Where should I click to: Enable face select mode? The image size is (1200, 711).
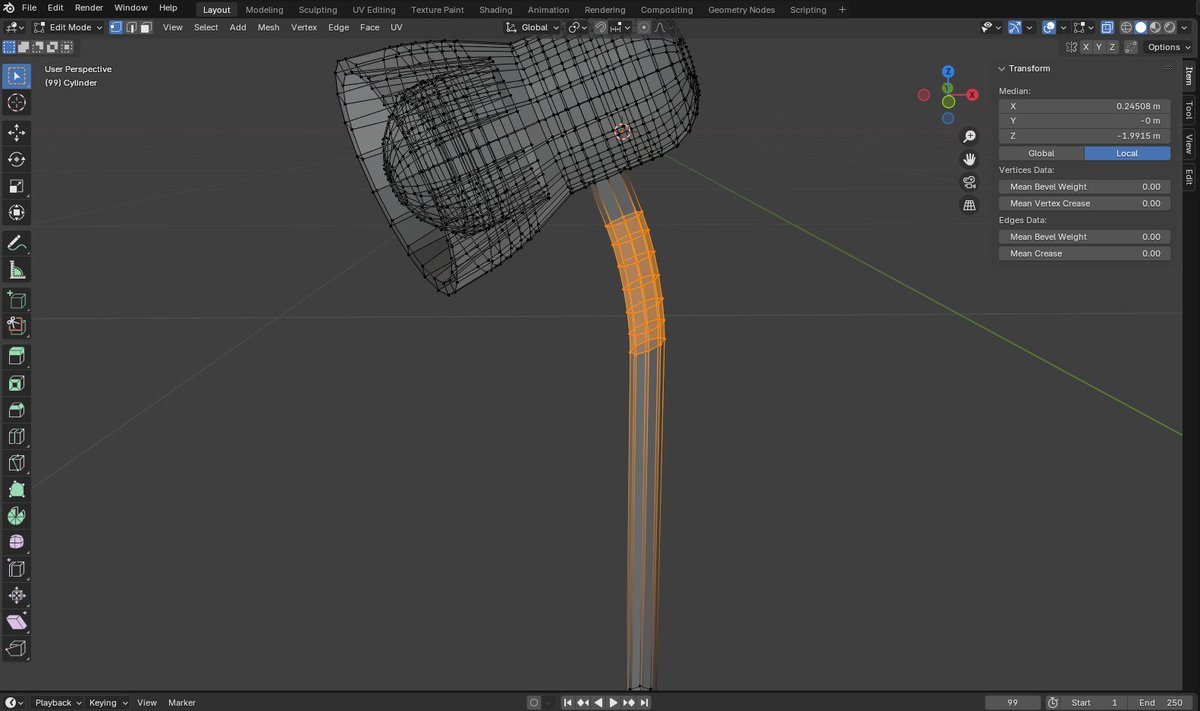146,27
